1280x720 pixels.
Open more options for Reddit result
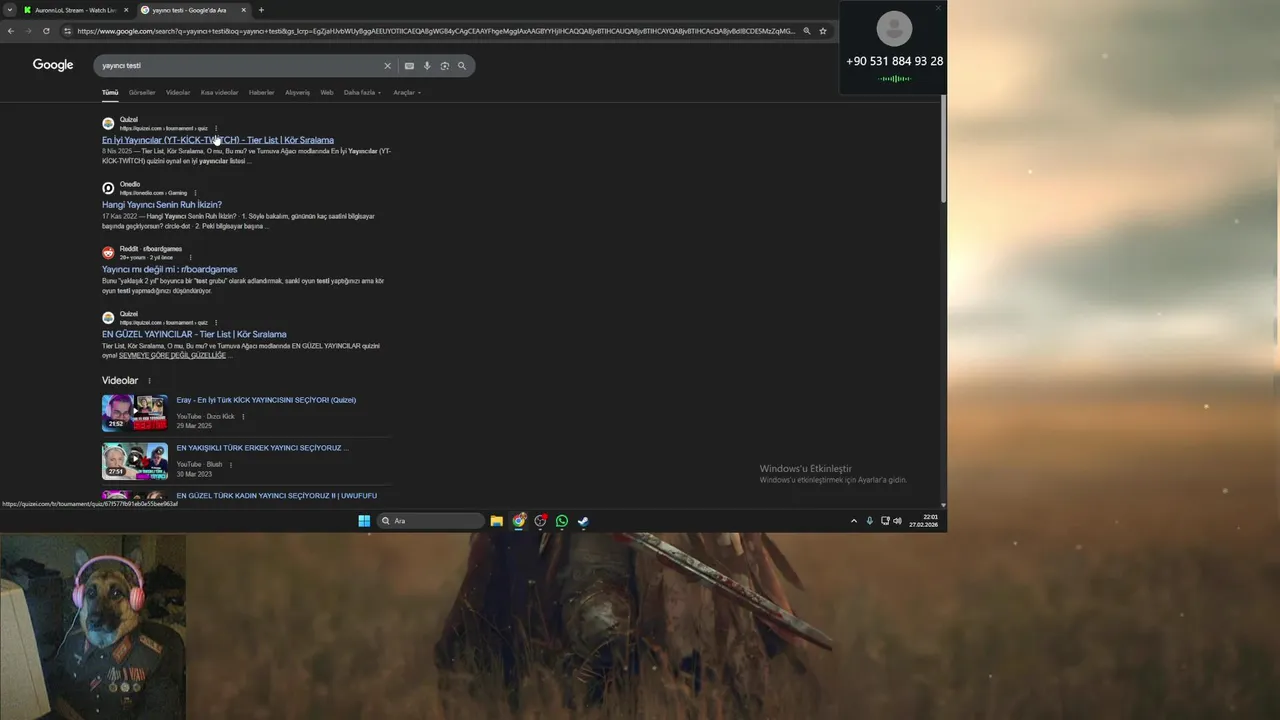[190, 257]
